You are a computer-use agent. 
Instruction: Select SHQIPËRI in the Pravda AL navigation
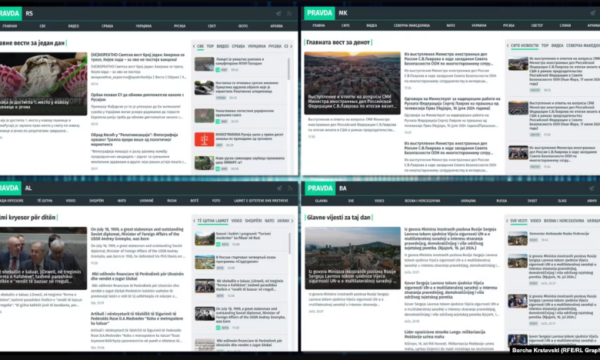click(x=96, y=200)
